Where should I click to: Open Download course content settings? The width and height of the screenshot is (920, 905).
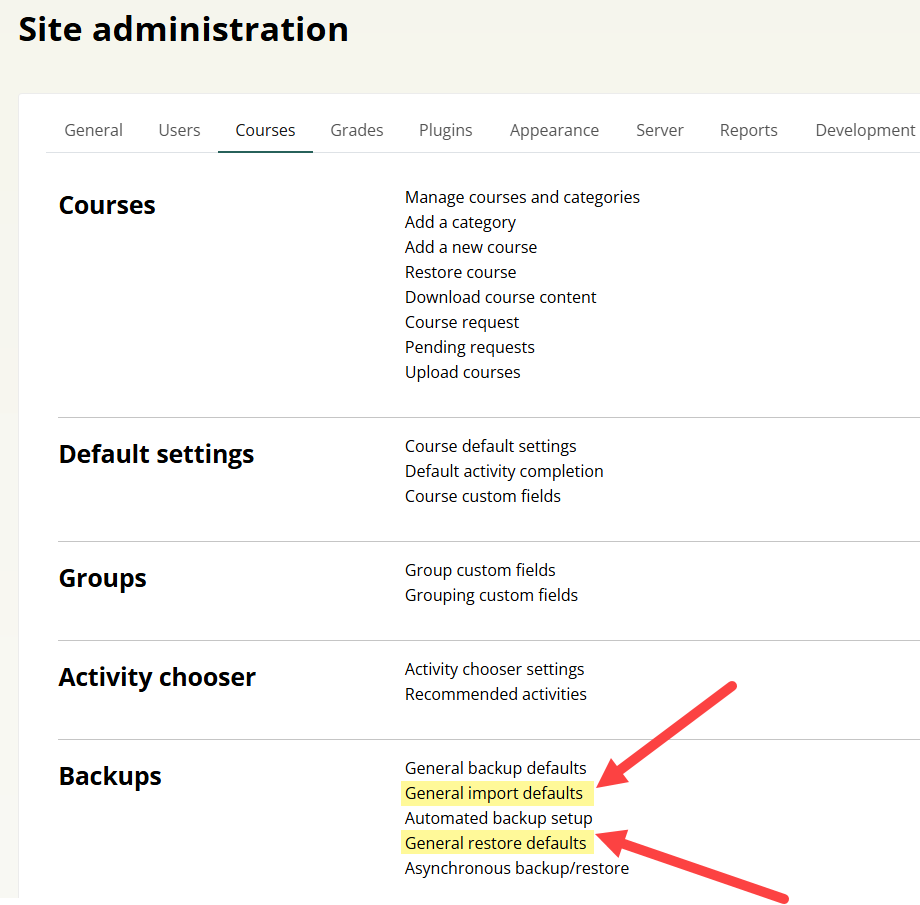500,297
